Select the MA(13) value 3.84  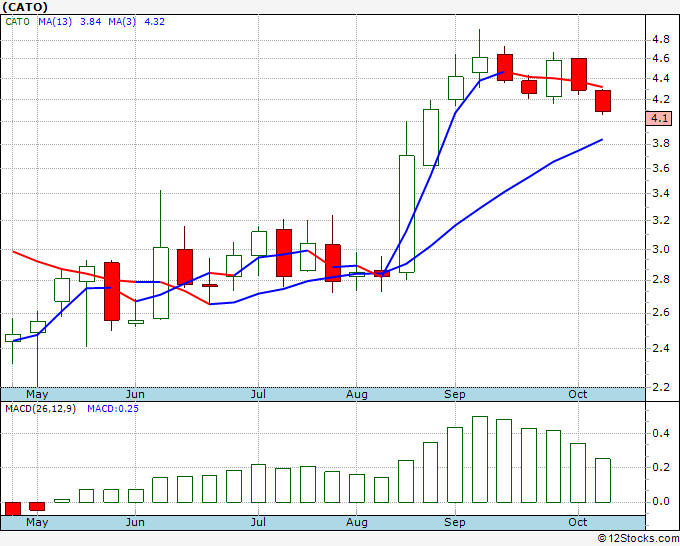tap(91, 22)
